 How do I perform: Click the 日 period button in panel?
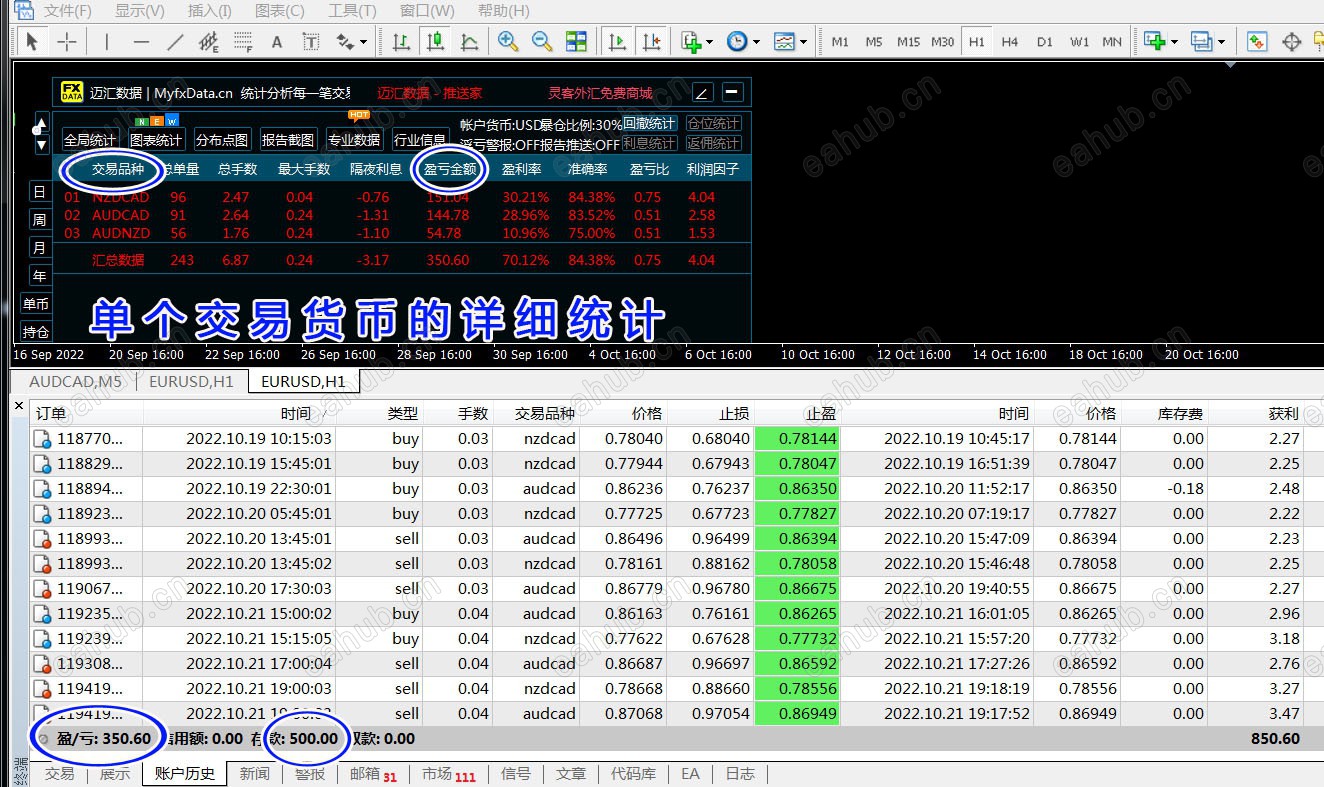pyautogui.click(x=39, y=192)
